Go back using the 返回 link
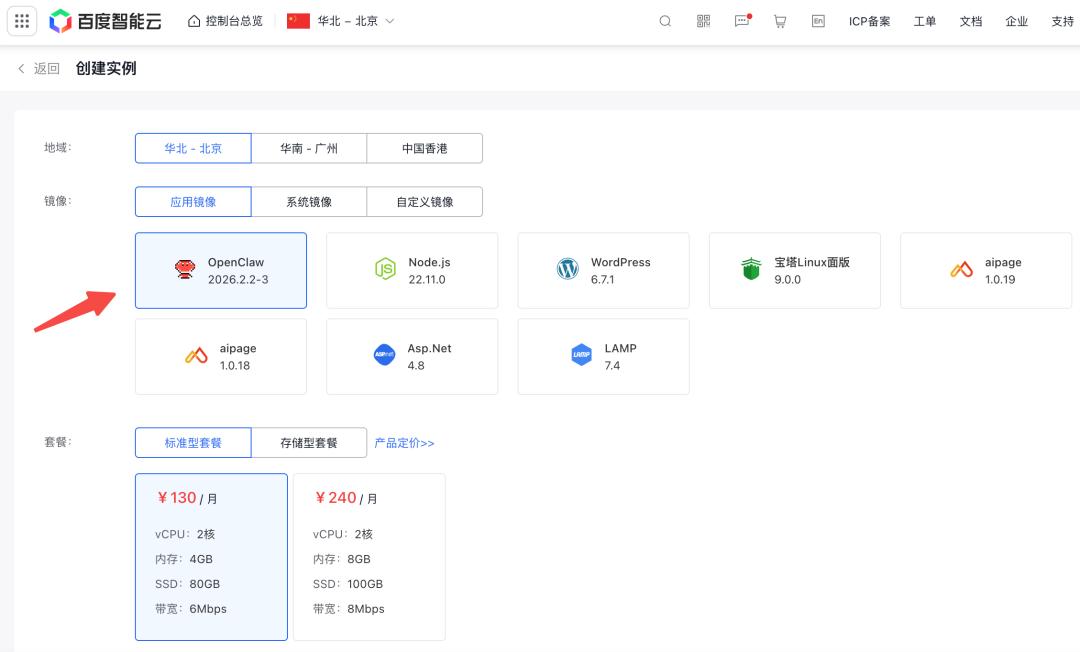 (39, 69)
